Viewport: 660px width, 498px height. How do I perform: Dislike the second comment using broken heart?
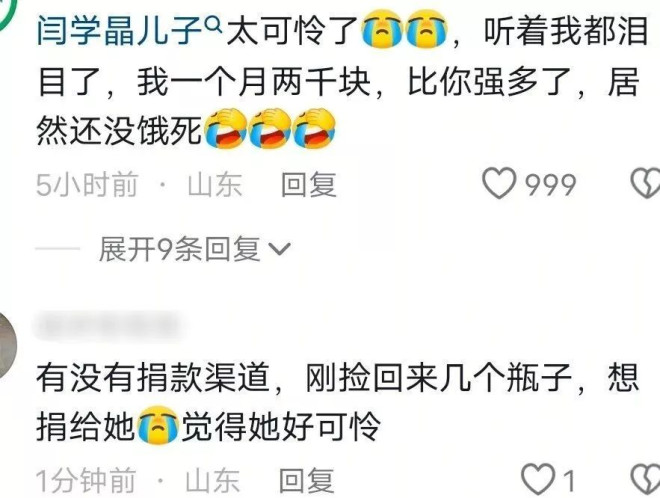click(x=646, y=479)
